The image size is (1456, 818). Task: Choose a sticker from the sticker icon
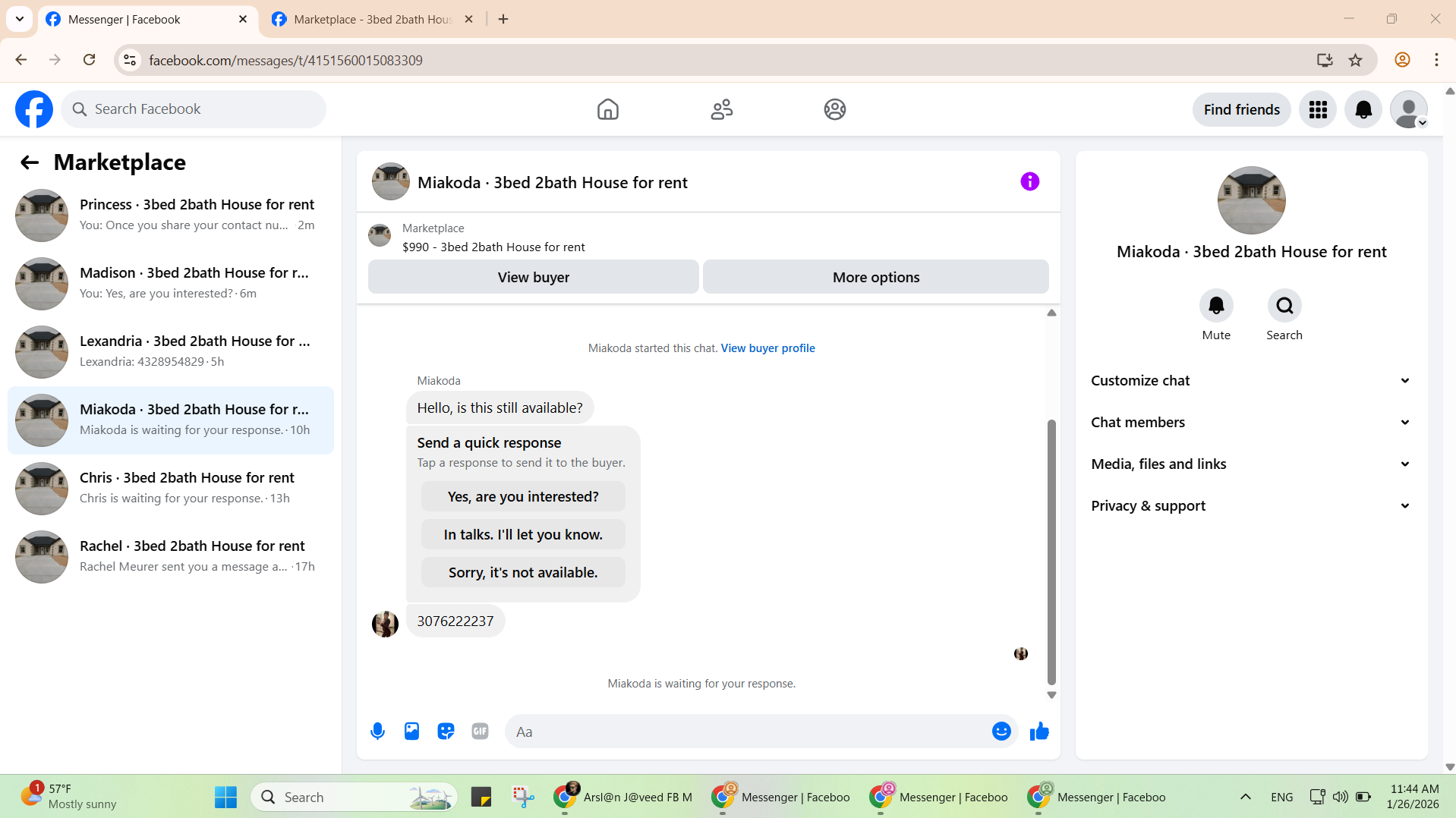[x=446, y=731]
